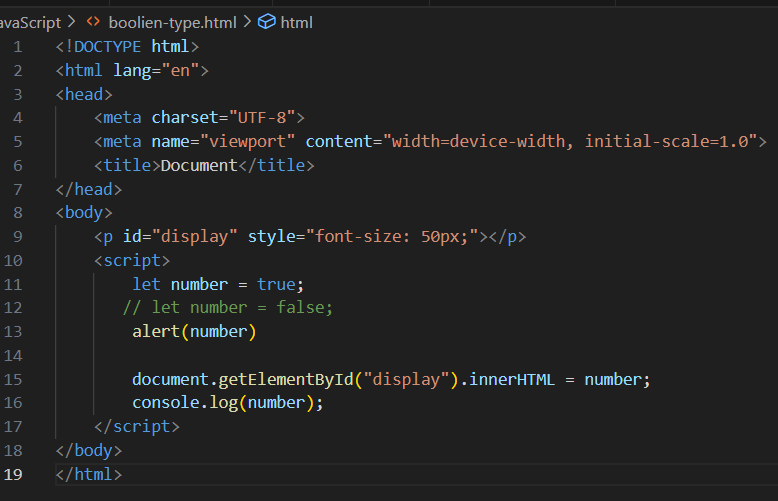
Task: Click the commented-out let number = false line
Action: click(228, 307)
